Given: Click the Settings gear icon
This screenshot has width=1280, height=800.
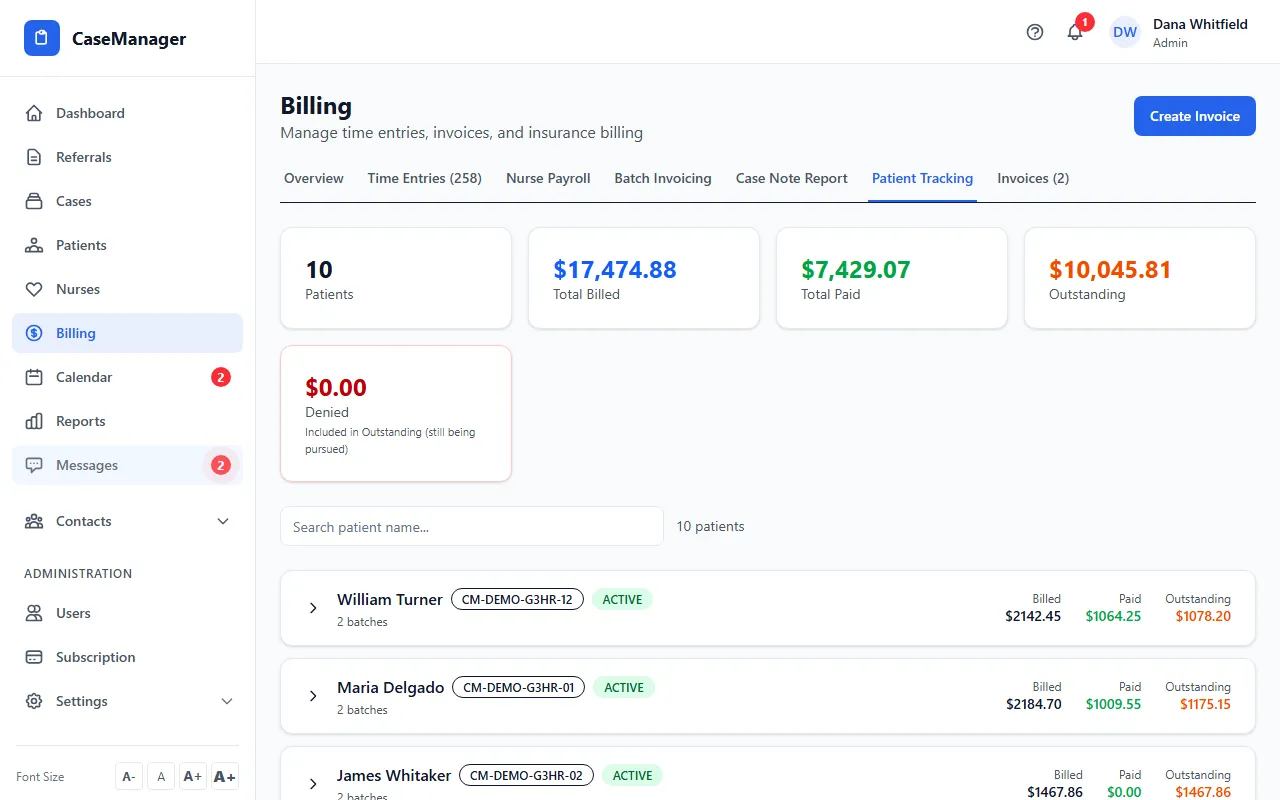Looking at the screenshot, I should [x=34, y=701].
